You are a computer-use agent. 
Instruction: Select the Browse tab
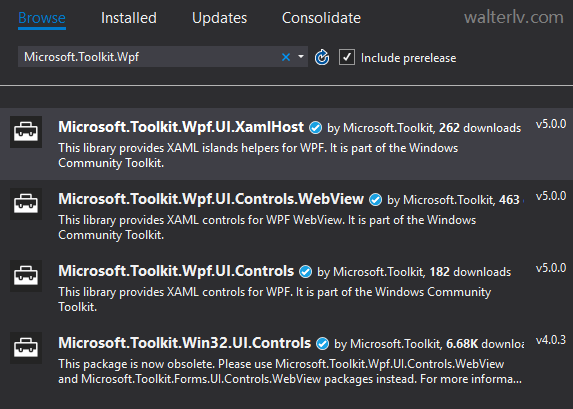click(42, 18)
